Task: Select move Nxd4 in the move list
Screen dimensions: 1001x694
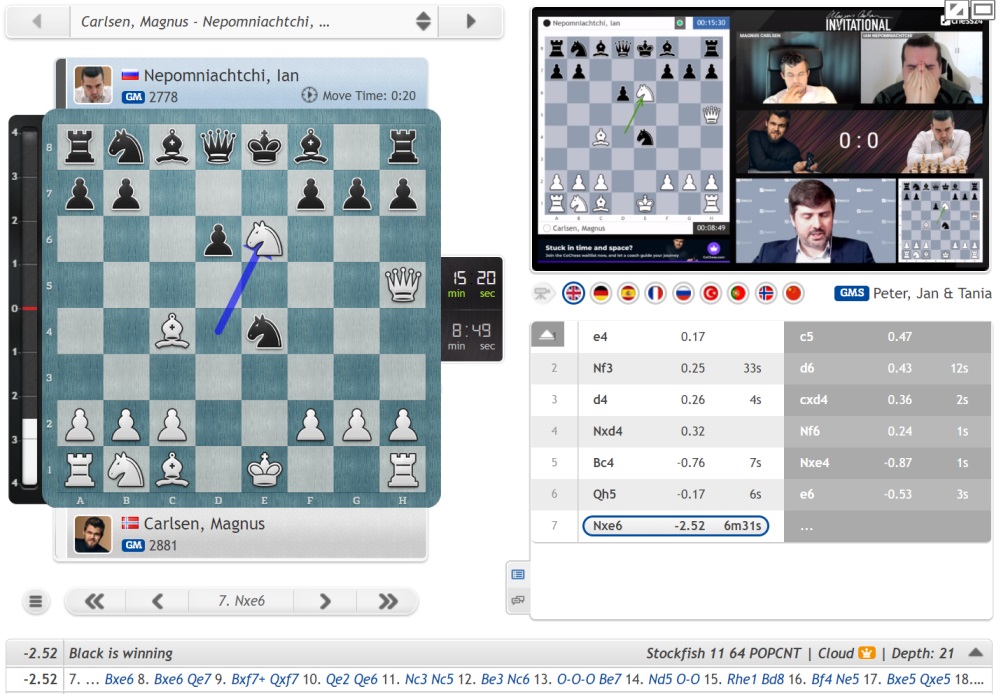Action: (x=603, y=432)
